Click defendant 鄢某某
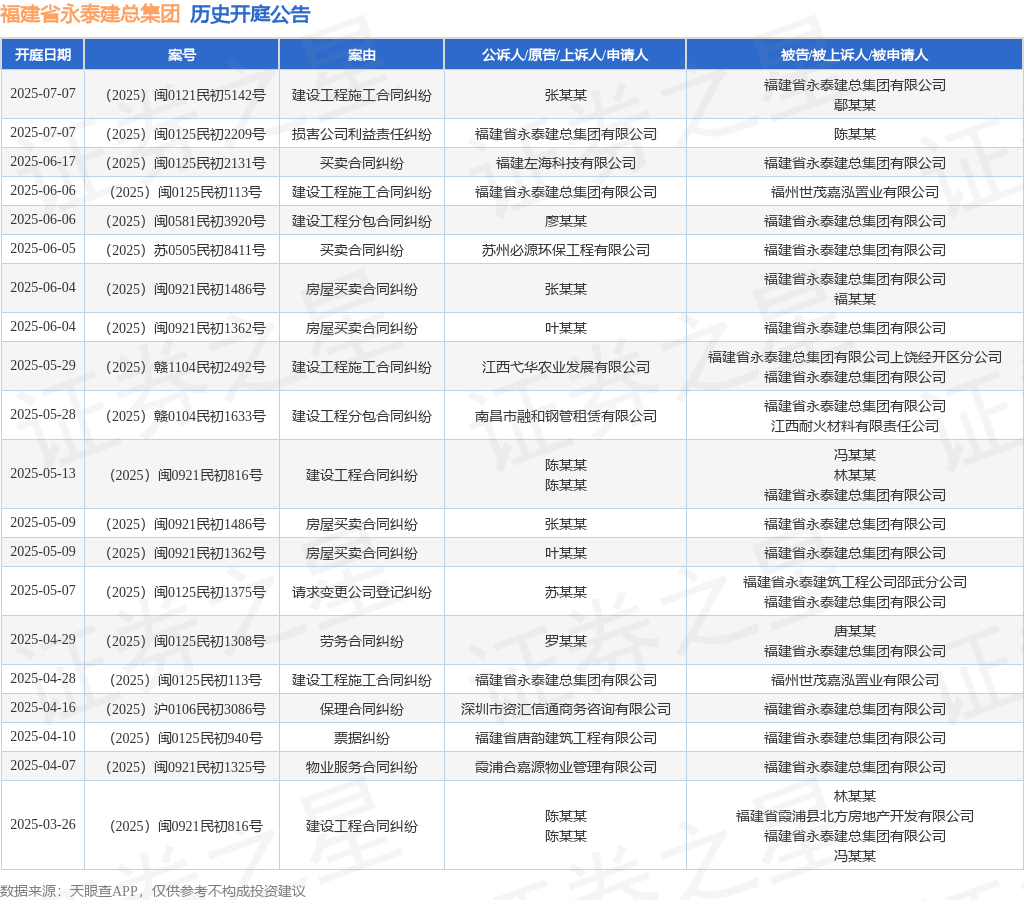The width and height of the screenshot is (1024, 900). point(855,105)
